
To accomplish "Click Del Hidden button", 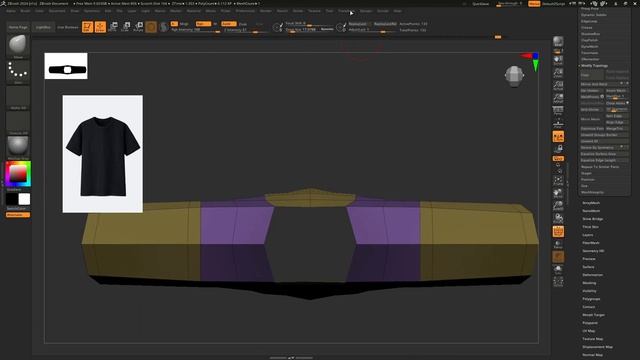I will [592, 91].
